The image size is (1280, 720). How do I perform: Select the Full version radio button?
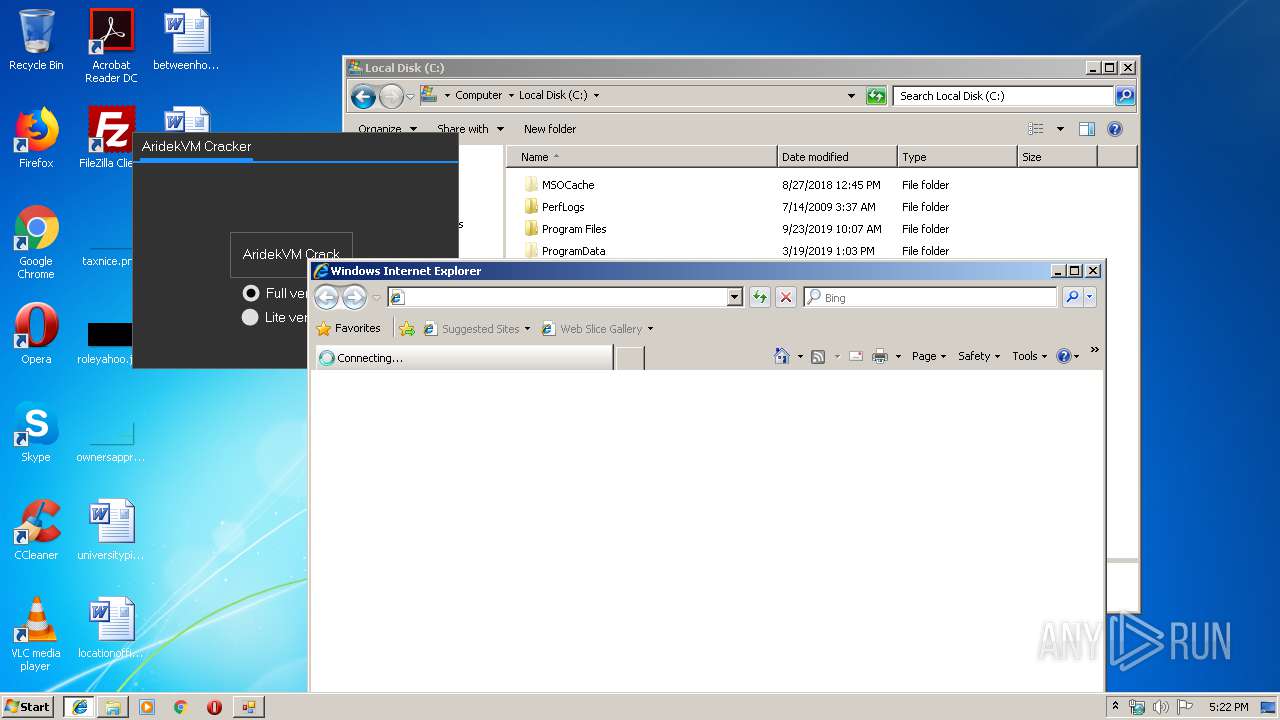pos(251,293)
